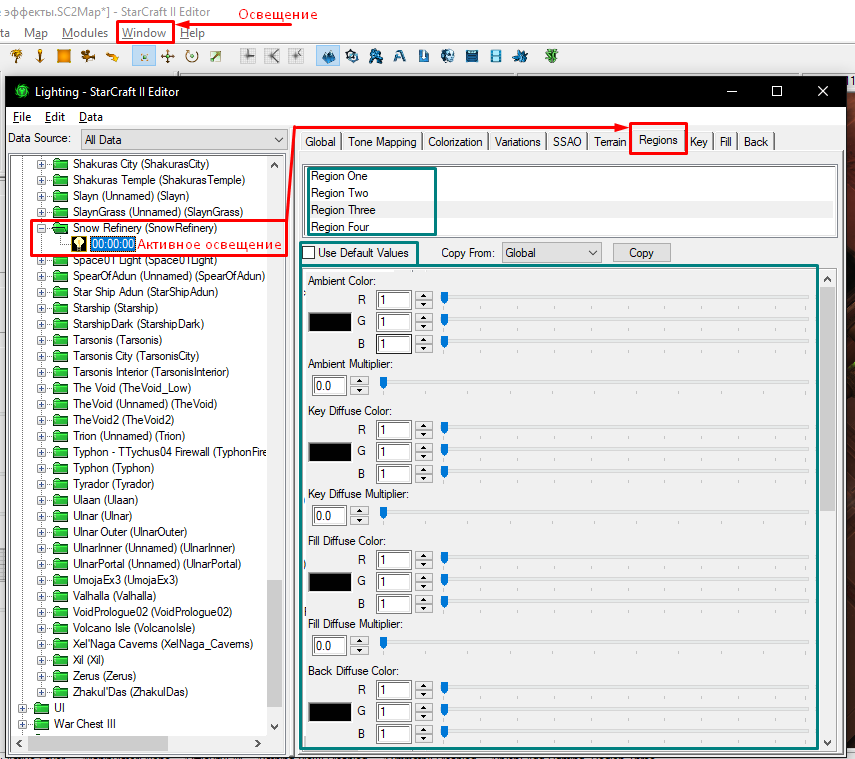Open the Terrain module blue mountains icon

328,56
